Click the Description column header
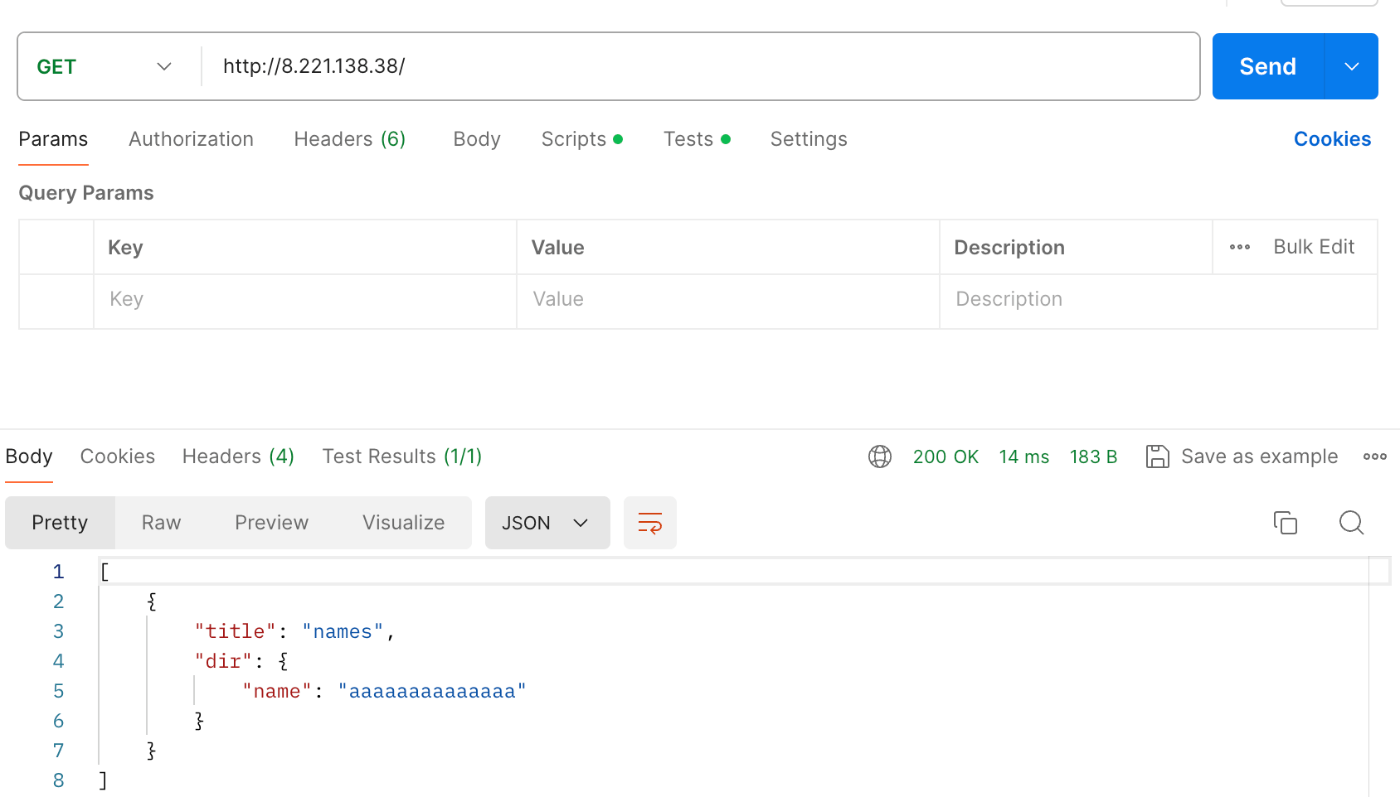1400x797 pixels. click(1009, 247)
